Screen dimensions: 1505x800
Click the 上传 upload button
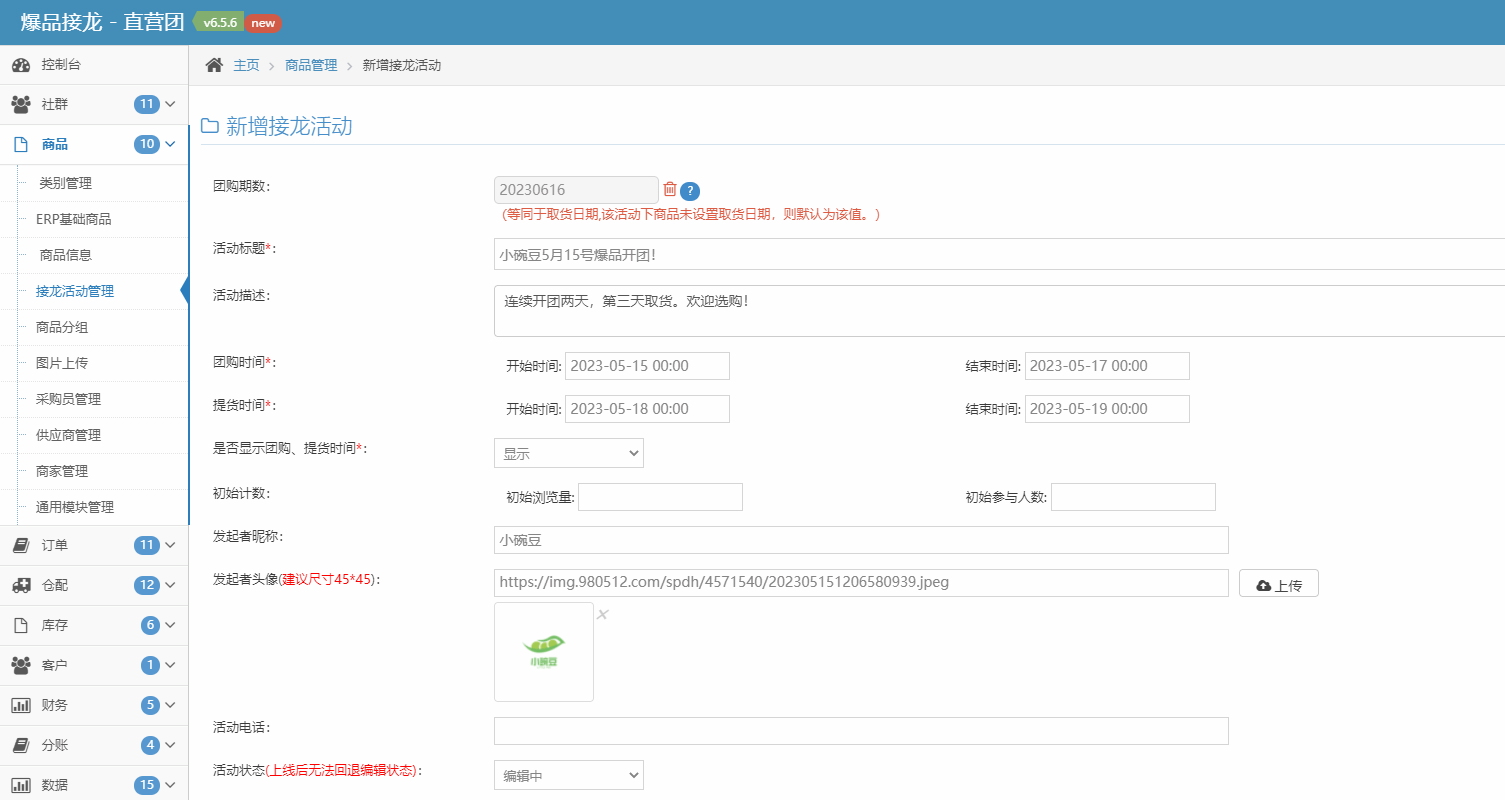tap(1279, 584)
